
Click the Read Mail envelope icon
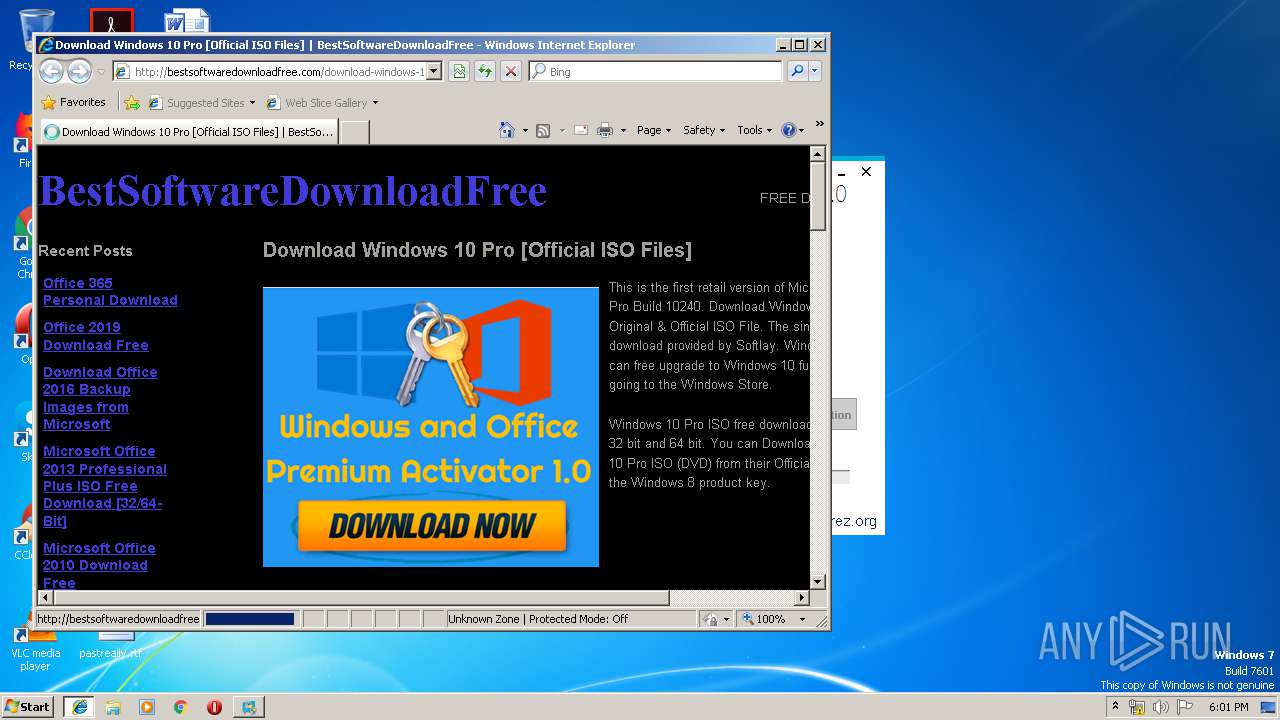(580, 130)
